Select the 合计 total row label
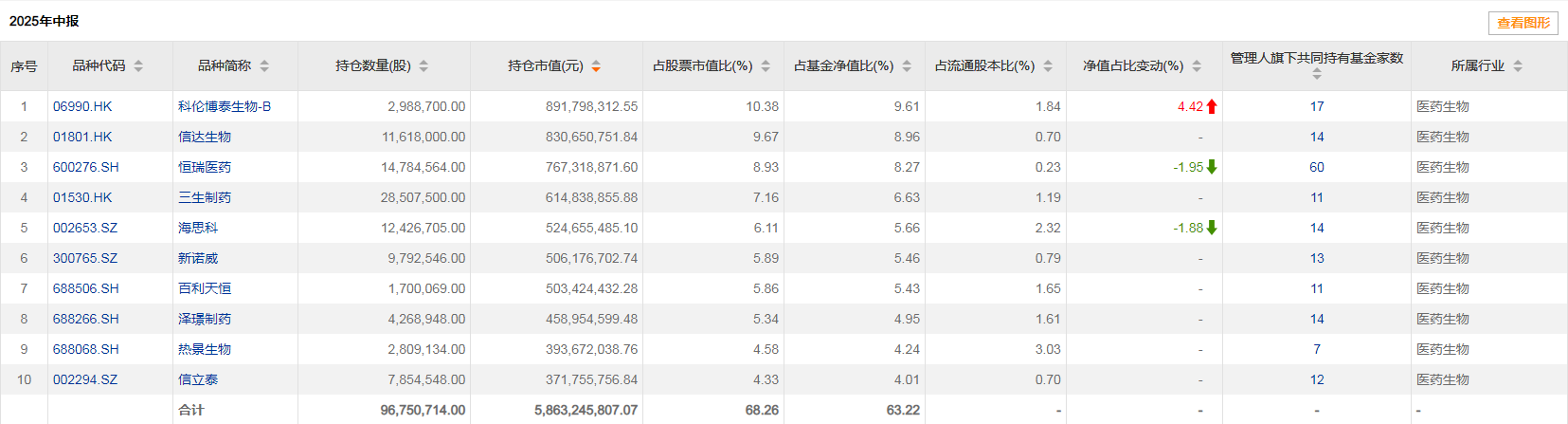This screenshot has width=1568, height=424. pyautogui.click(x=191, y=410)
